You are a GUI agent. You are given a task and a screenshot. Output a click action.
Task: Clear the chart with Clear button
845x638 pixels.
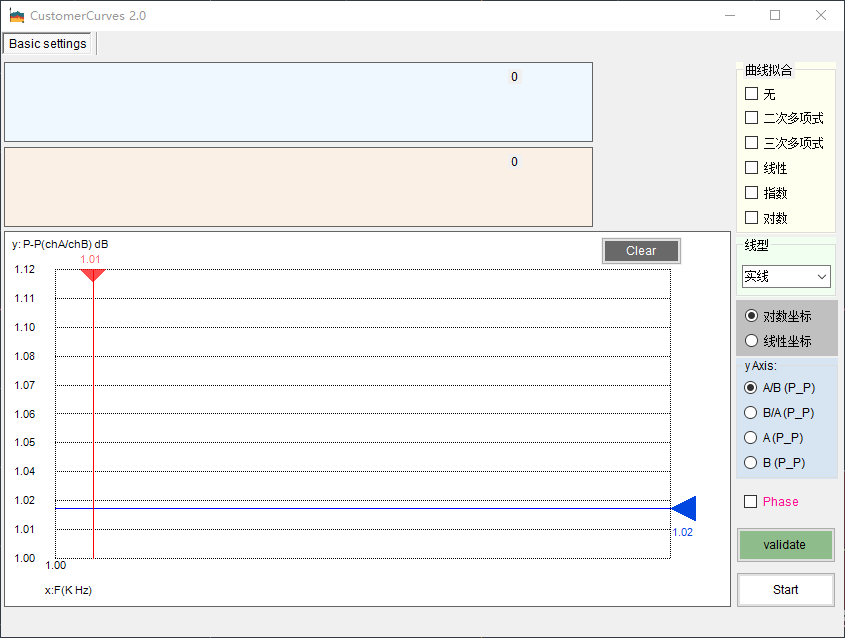click(641, 251)
